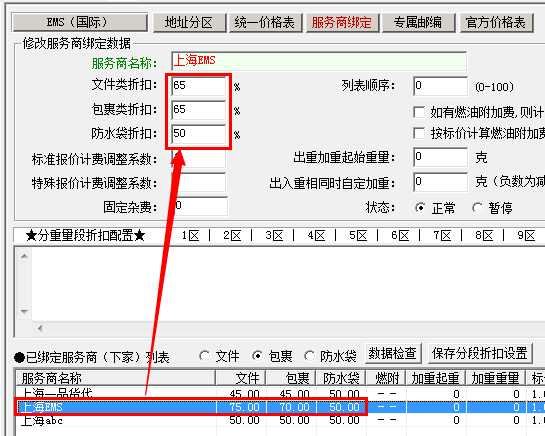Screen dimensions: 545x436
Task: Switch to 统一价格表 tab
Action: 266,23
